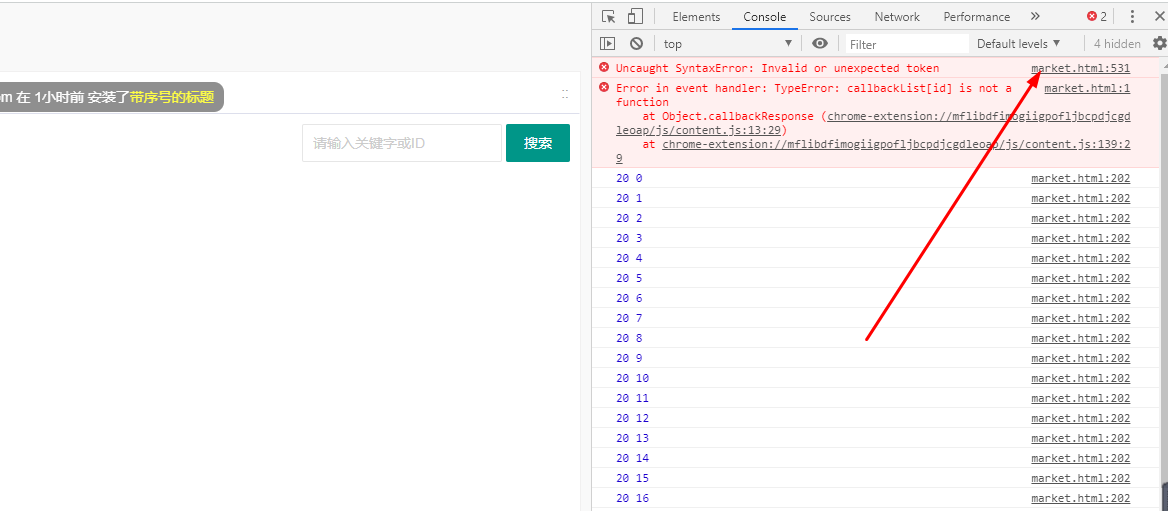The width and height of the screenshot is (1168, 511).
Task: Switch to the Elements tab
Action: point(696,17)
